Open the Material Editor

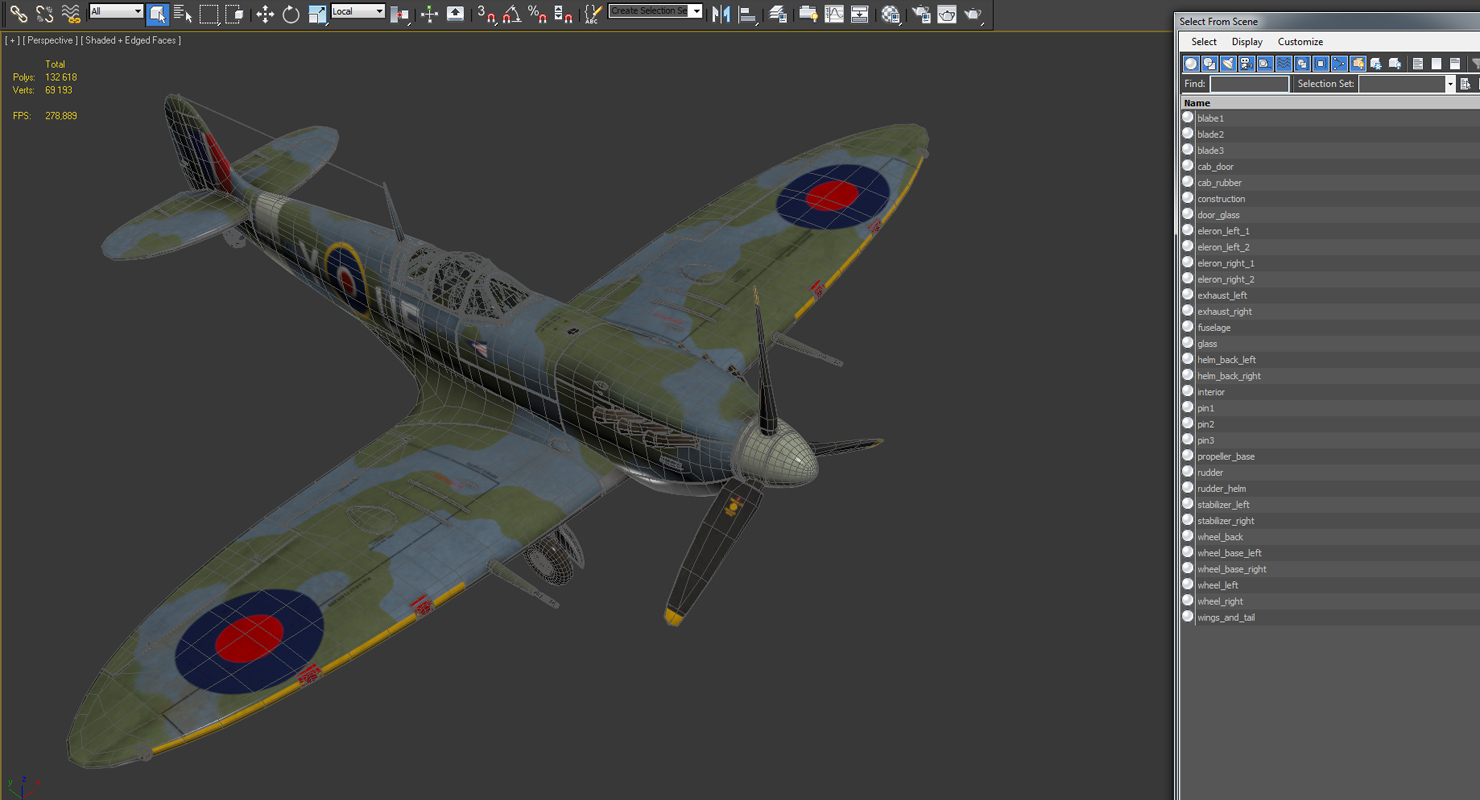click(890, 13)
